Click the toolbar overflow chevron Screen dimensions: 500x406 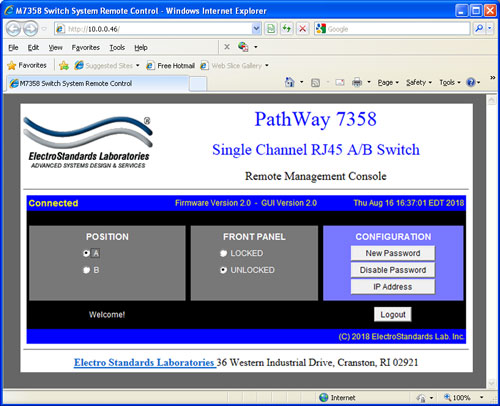[492, 78]
